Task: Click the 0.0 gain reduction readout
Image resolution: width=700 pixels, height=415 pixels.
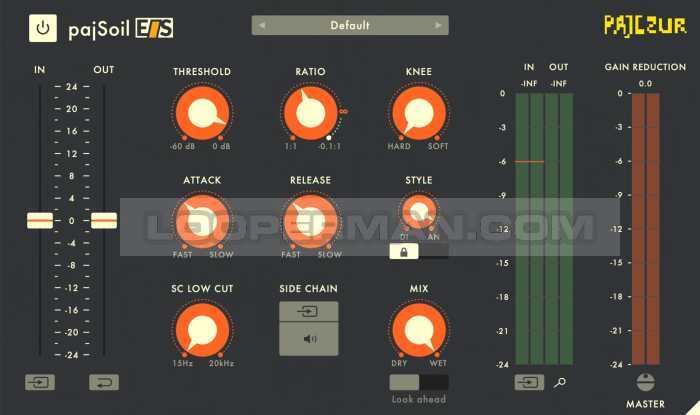Action: (645, 83)
